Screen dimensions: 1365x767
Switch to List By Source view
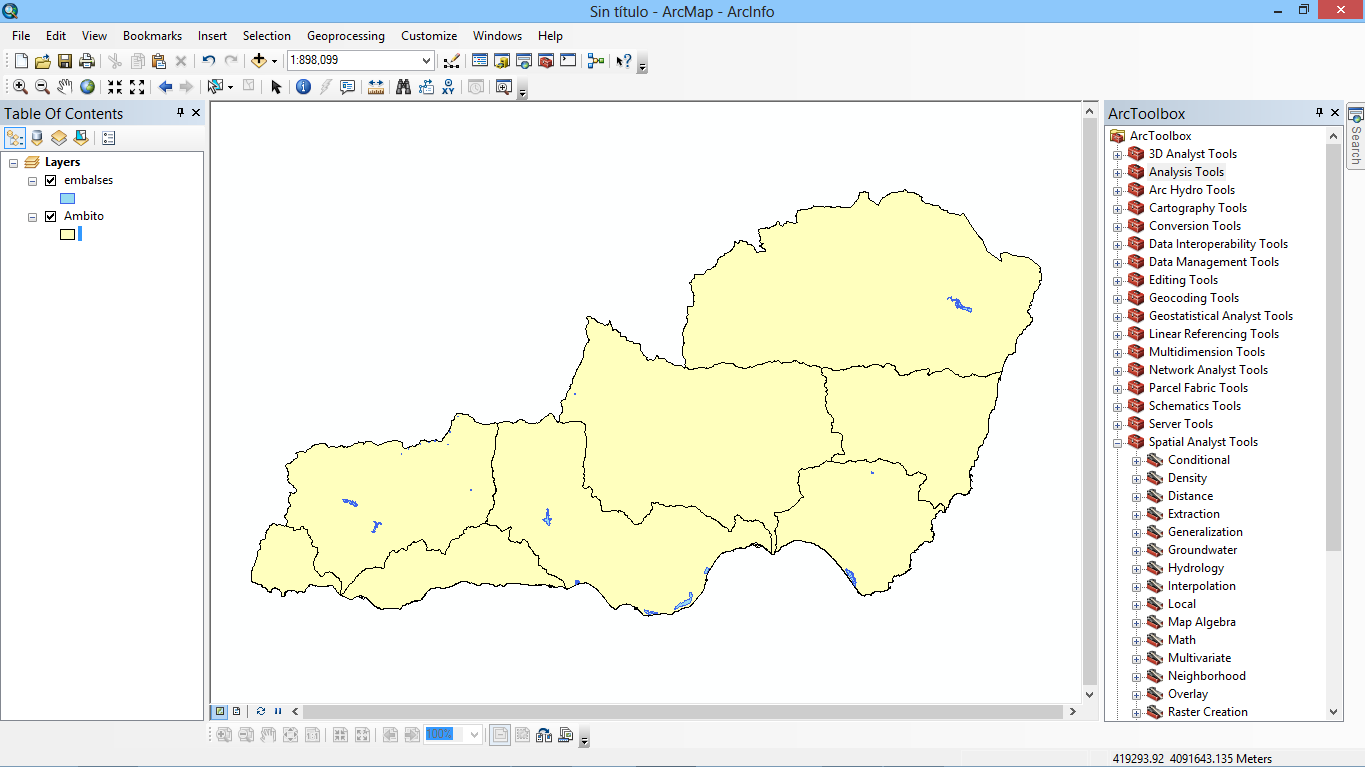click(37, 138)
